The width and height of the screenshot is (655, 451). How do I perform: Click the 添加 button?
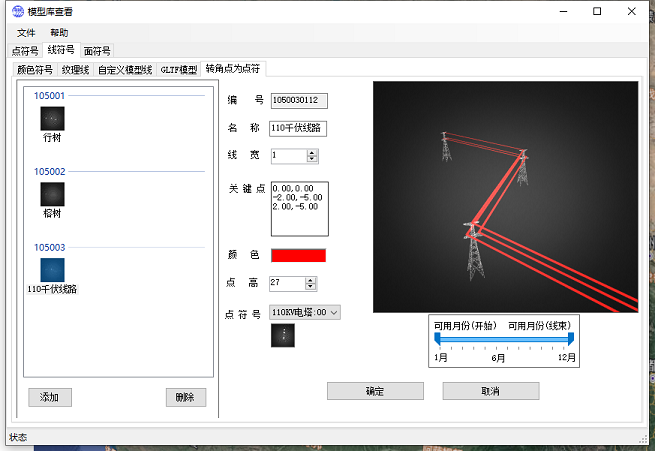click(x=50, y=397)
